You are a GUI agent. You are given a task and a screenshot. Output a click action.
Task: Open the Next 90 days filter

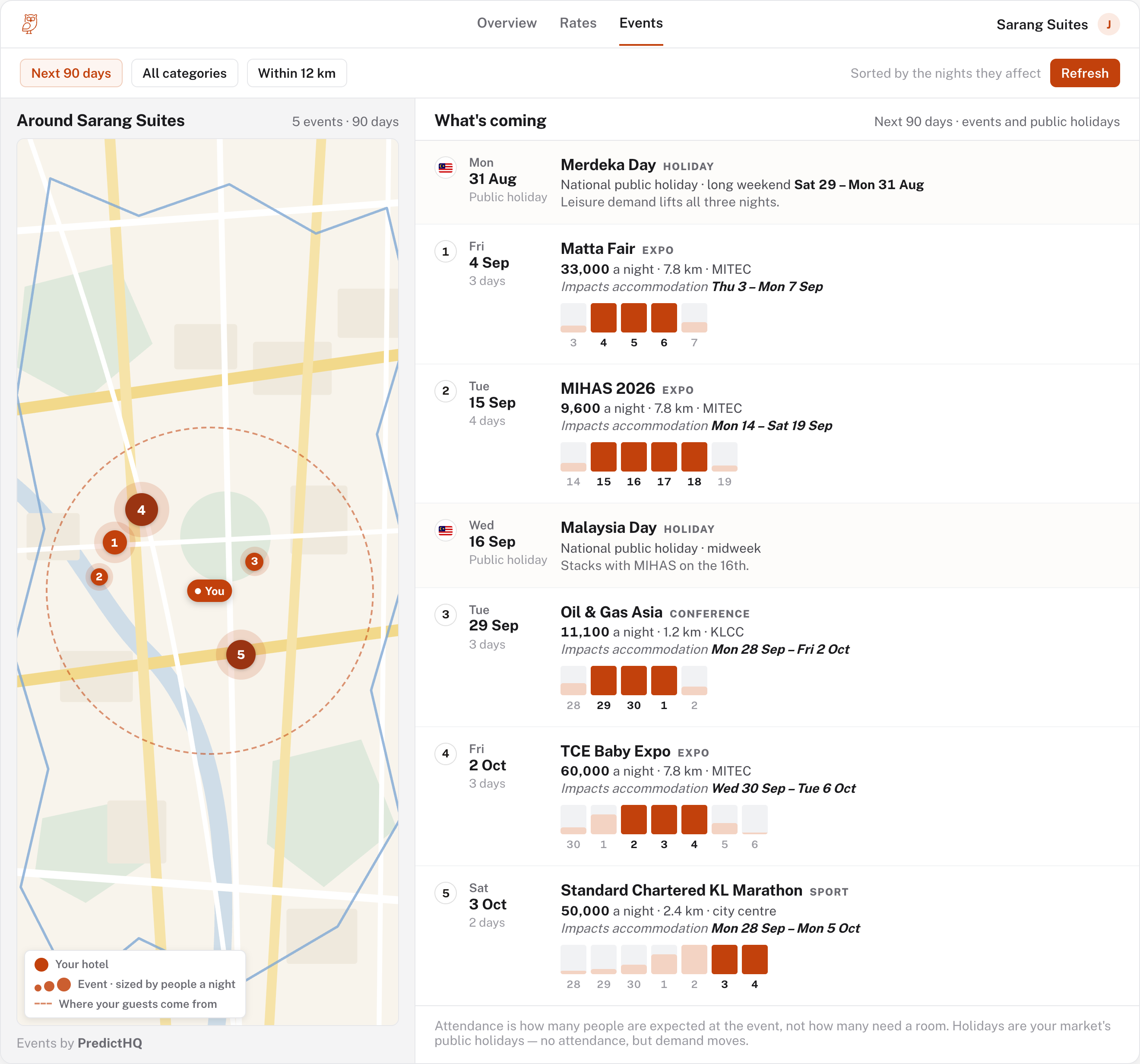[71, 73]
